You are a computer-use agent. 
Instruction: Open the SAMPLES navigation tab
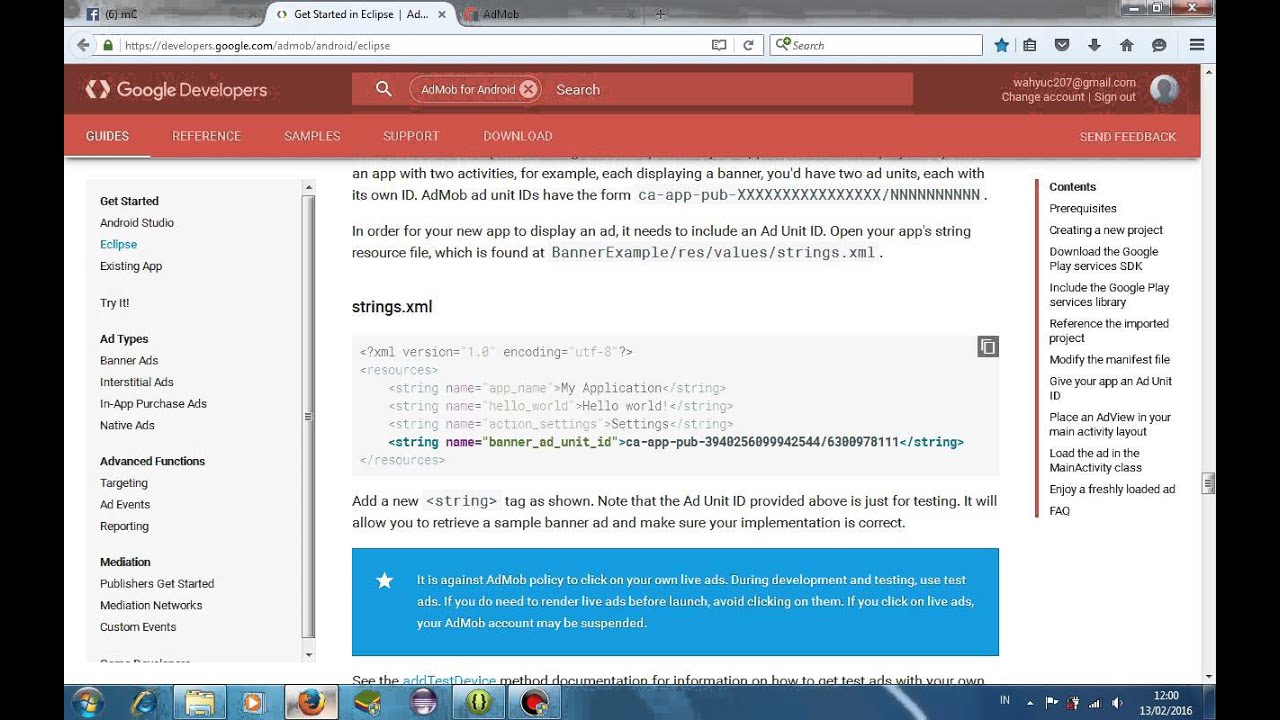312,136
